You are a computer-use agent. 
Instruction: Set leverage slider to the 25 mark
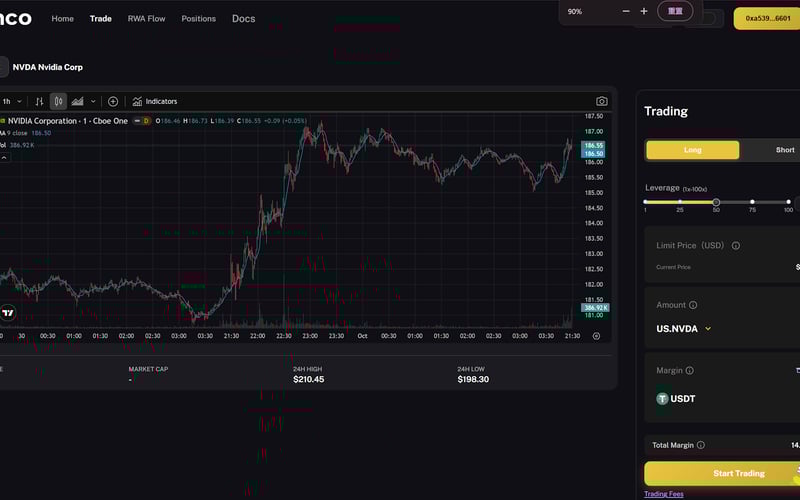pyautogui.click(x=680, y=202)
